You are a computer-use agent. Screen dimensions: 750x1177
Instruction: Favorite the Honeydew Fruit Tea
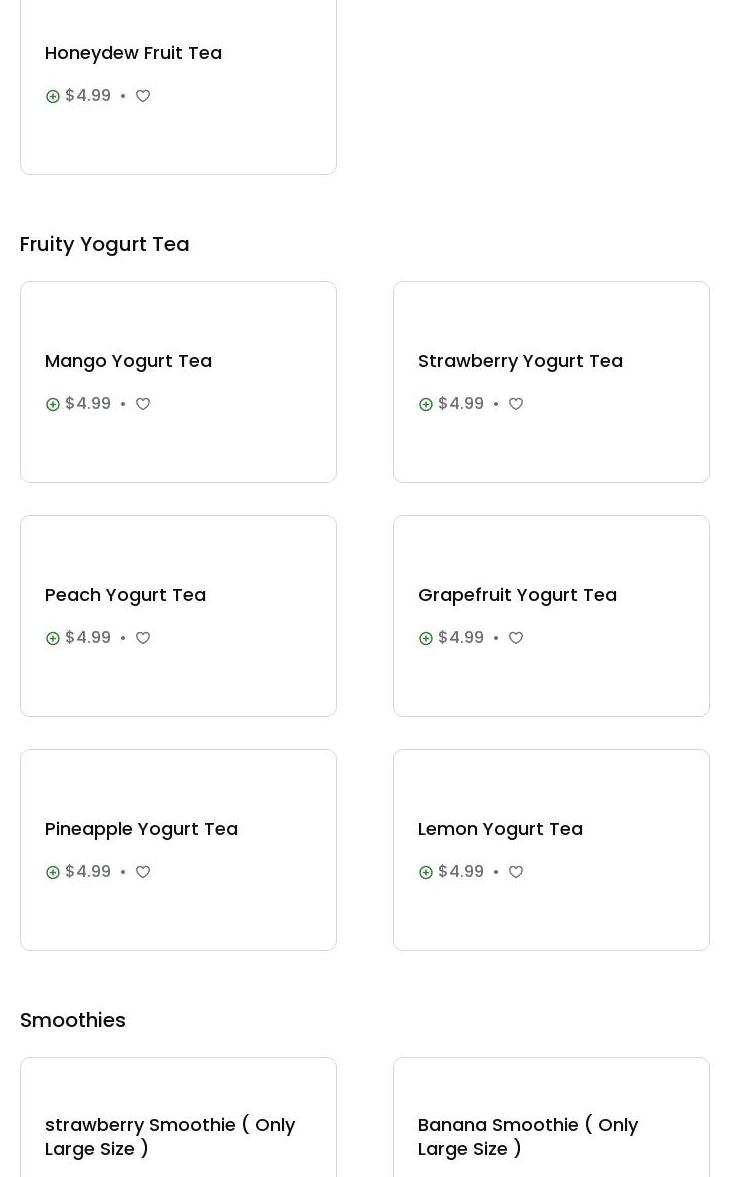(x=143, y=97)
